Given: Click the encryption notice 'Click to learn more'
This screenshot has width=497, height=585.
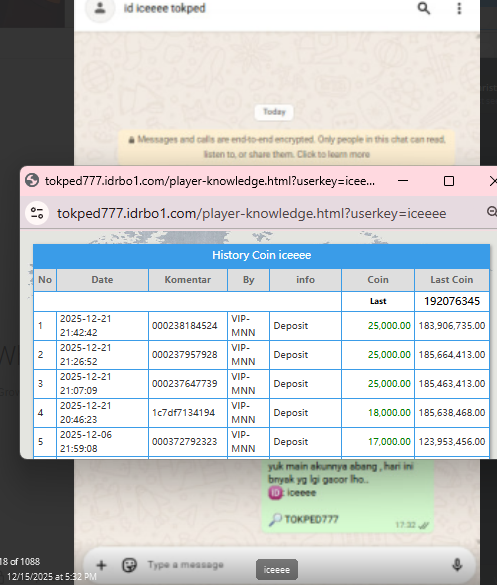Looking at the screenshot, I should pyautogui.click(x=333, y=154).
